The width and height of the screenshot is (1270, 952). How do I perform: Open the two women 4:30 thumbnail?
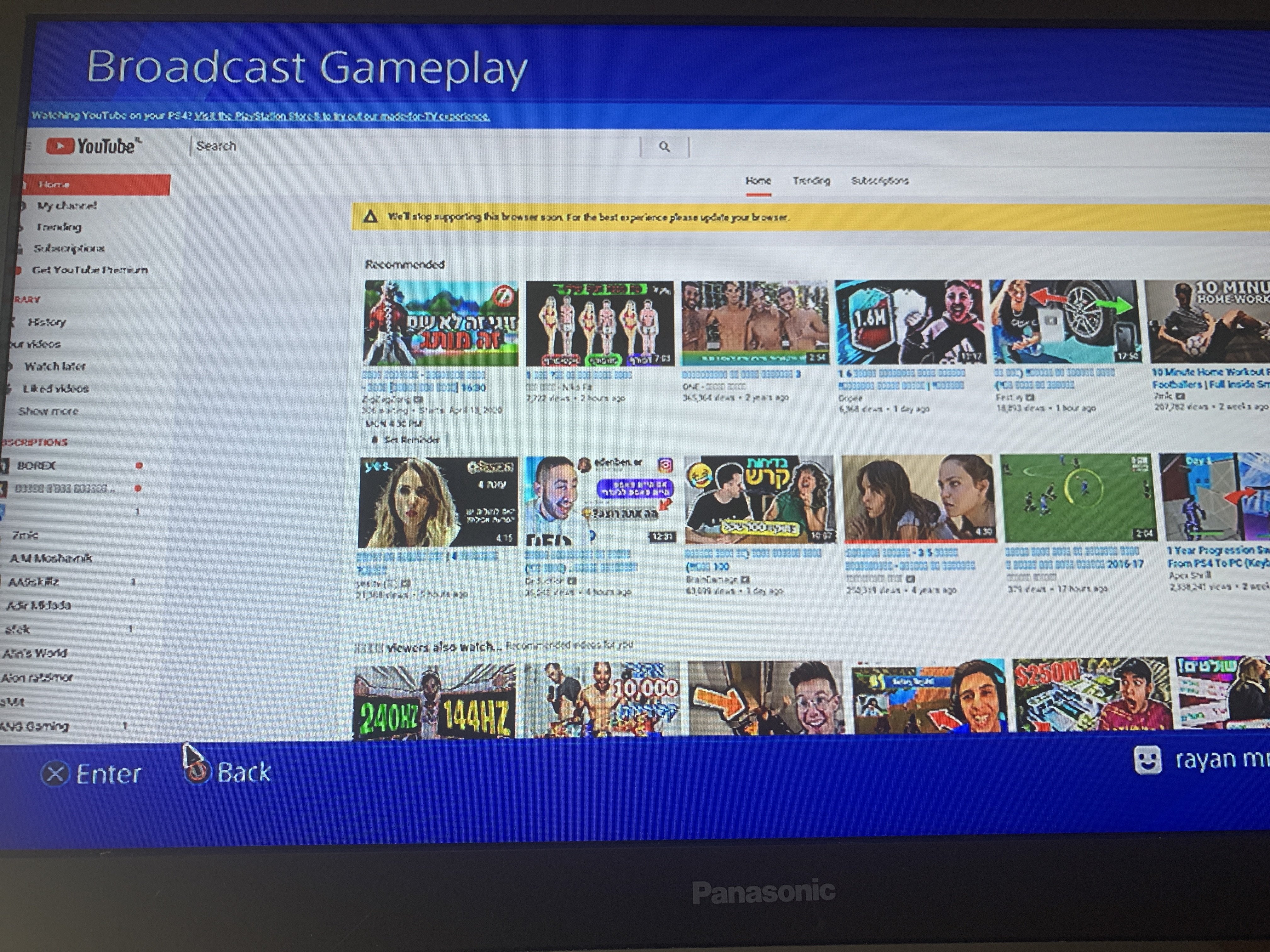(919, 498)
